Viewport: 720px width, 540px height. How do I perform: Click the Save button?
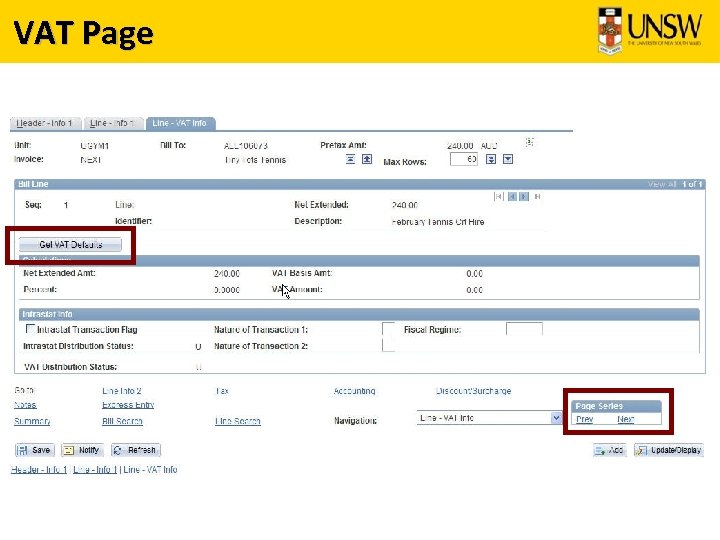pos(35,450)
